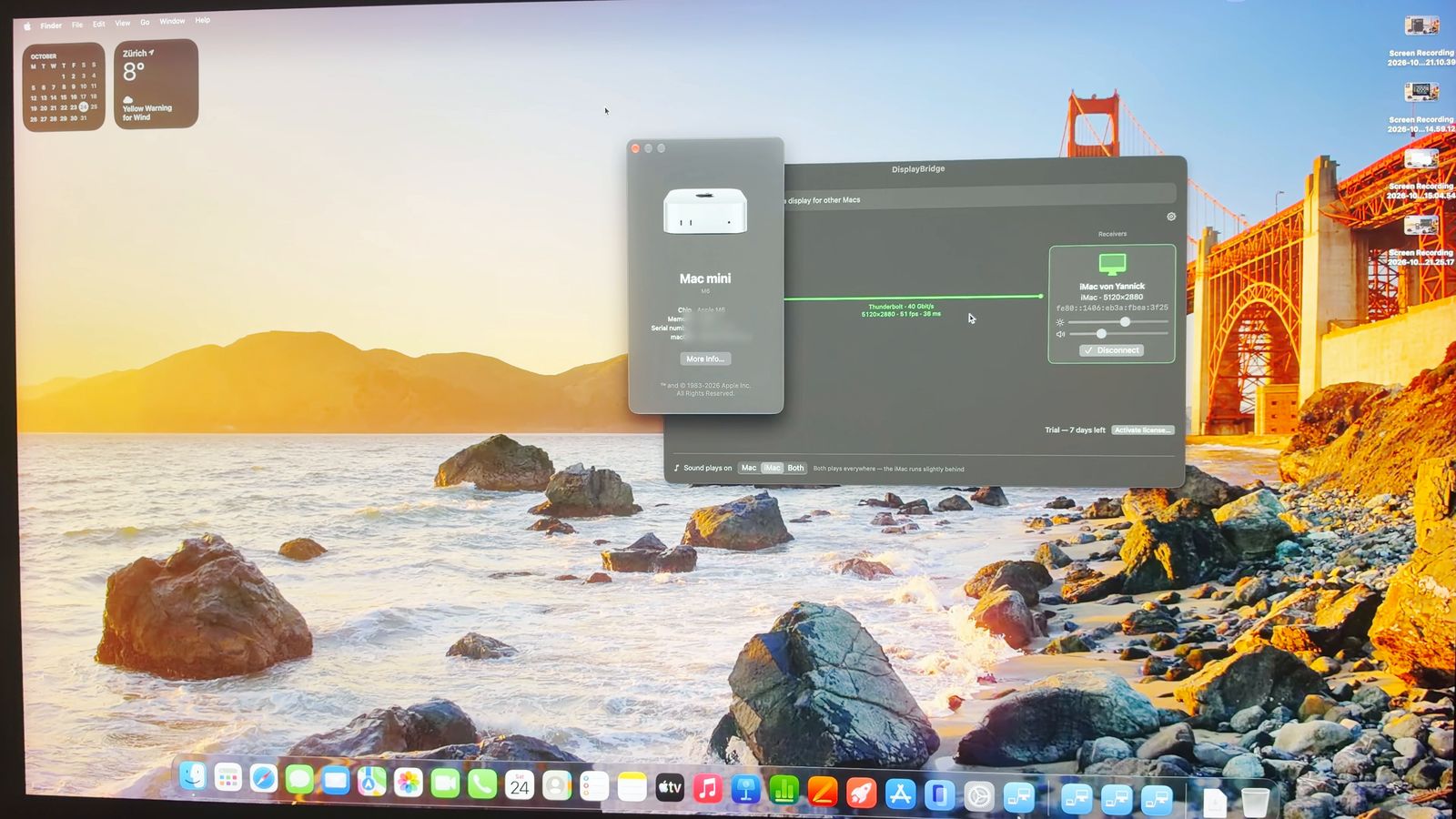Open the App Store from the Dock
This screenshot has width=1456, height=819.
point(900,794)
